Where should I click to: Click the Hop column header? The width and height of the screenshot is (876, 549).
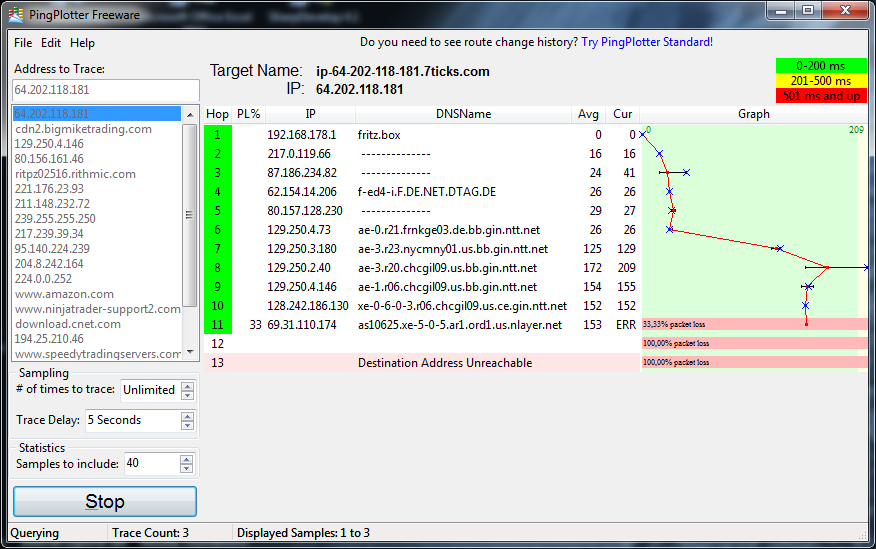pos(217,114)
